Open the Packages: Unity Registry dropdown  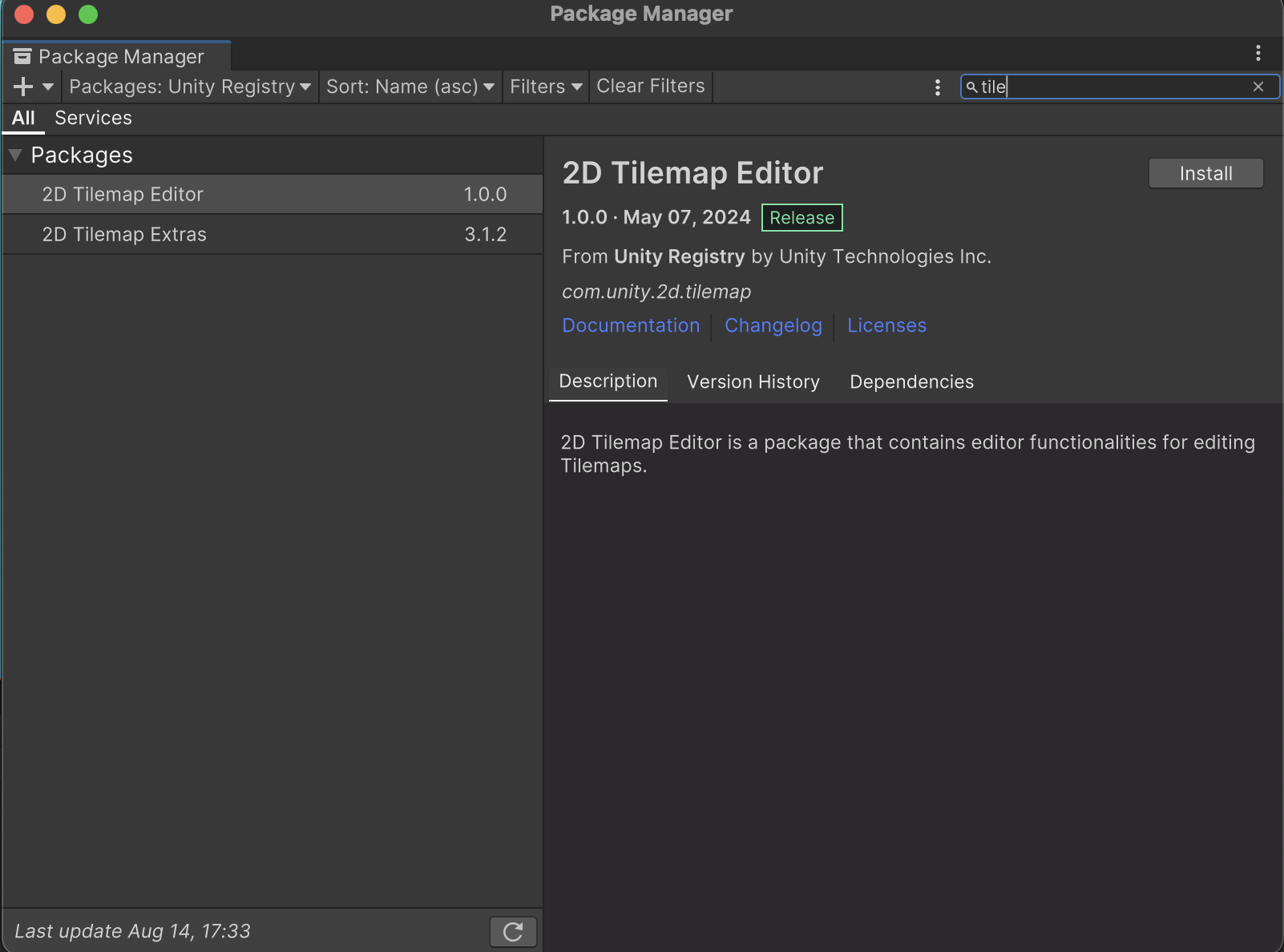pos(190,87)
